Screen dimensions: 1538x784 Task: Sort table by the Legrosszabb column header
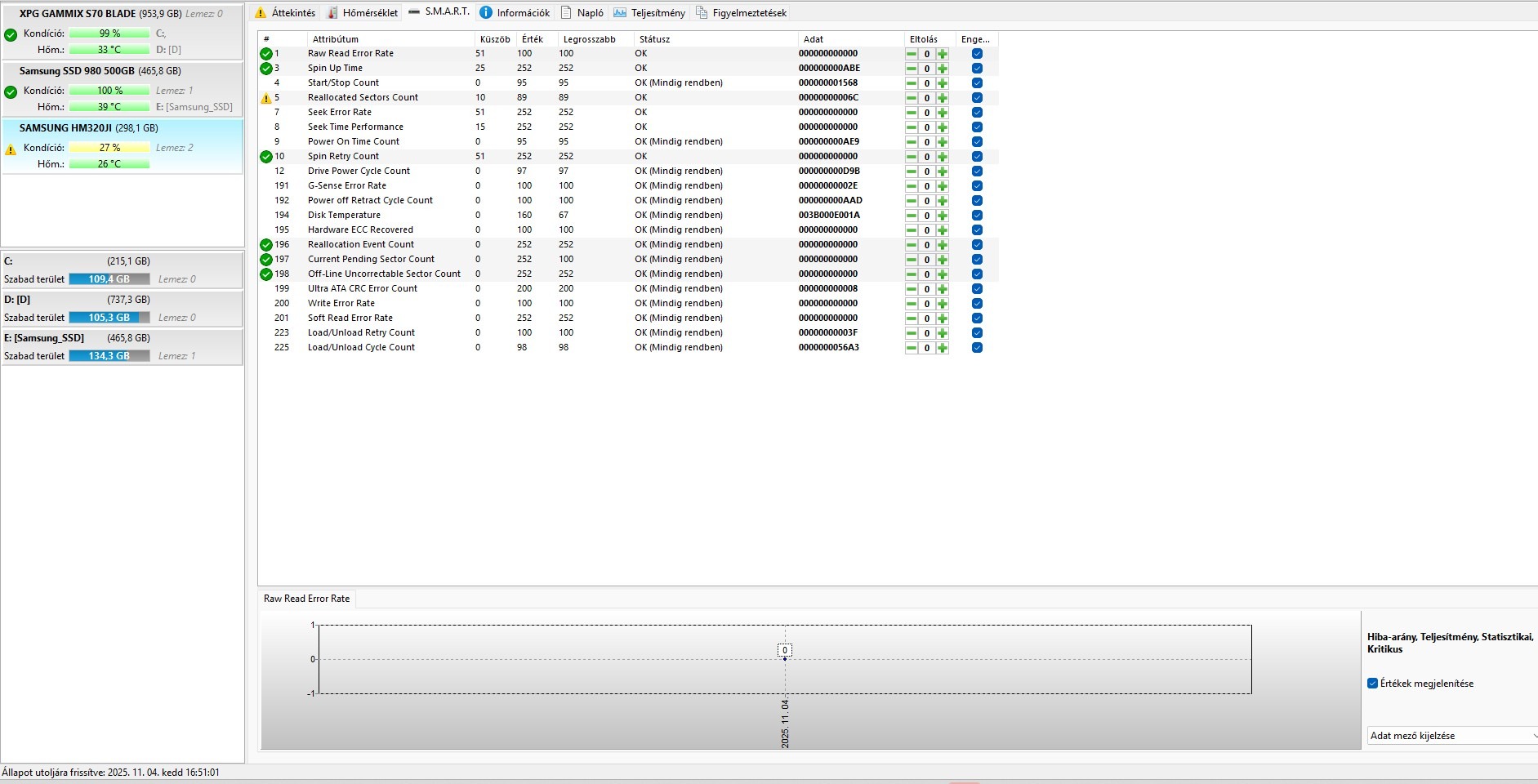596,39
